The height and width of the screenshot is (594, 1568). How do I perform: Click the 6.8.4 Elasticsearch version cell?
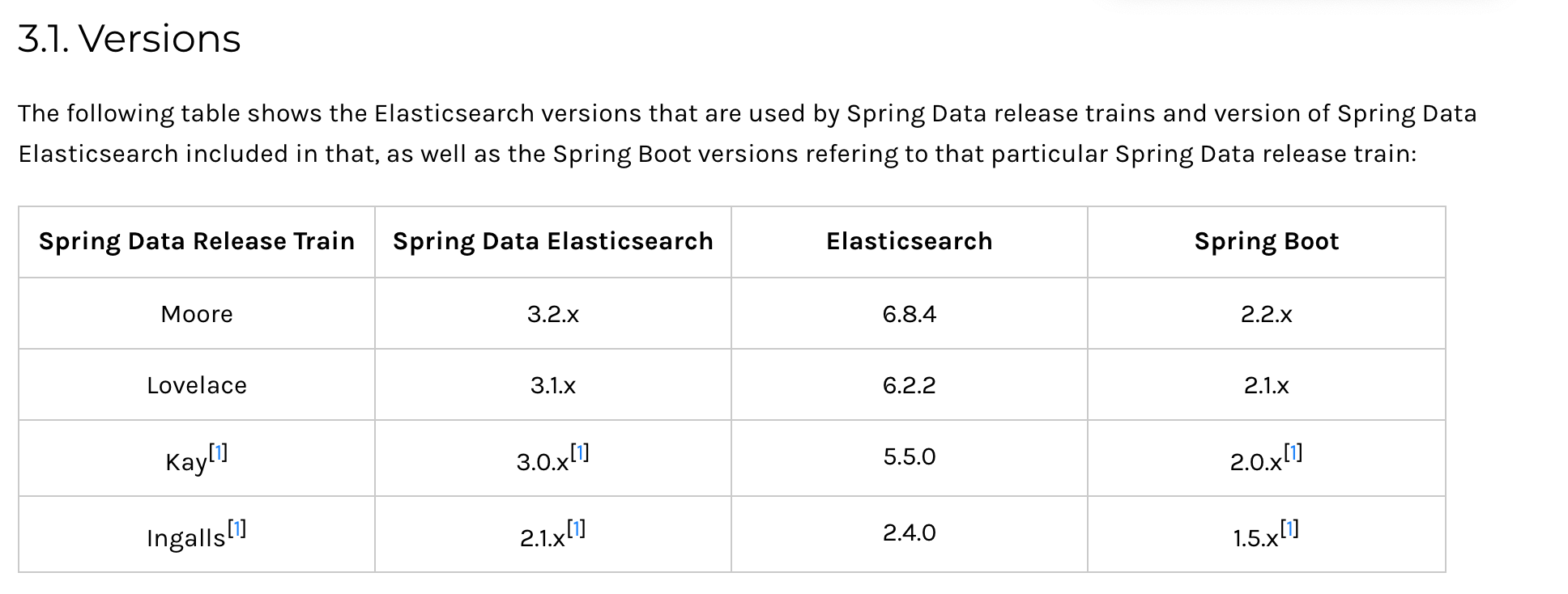pos(910,314)
